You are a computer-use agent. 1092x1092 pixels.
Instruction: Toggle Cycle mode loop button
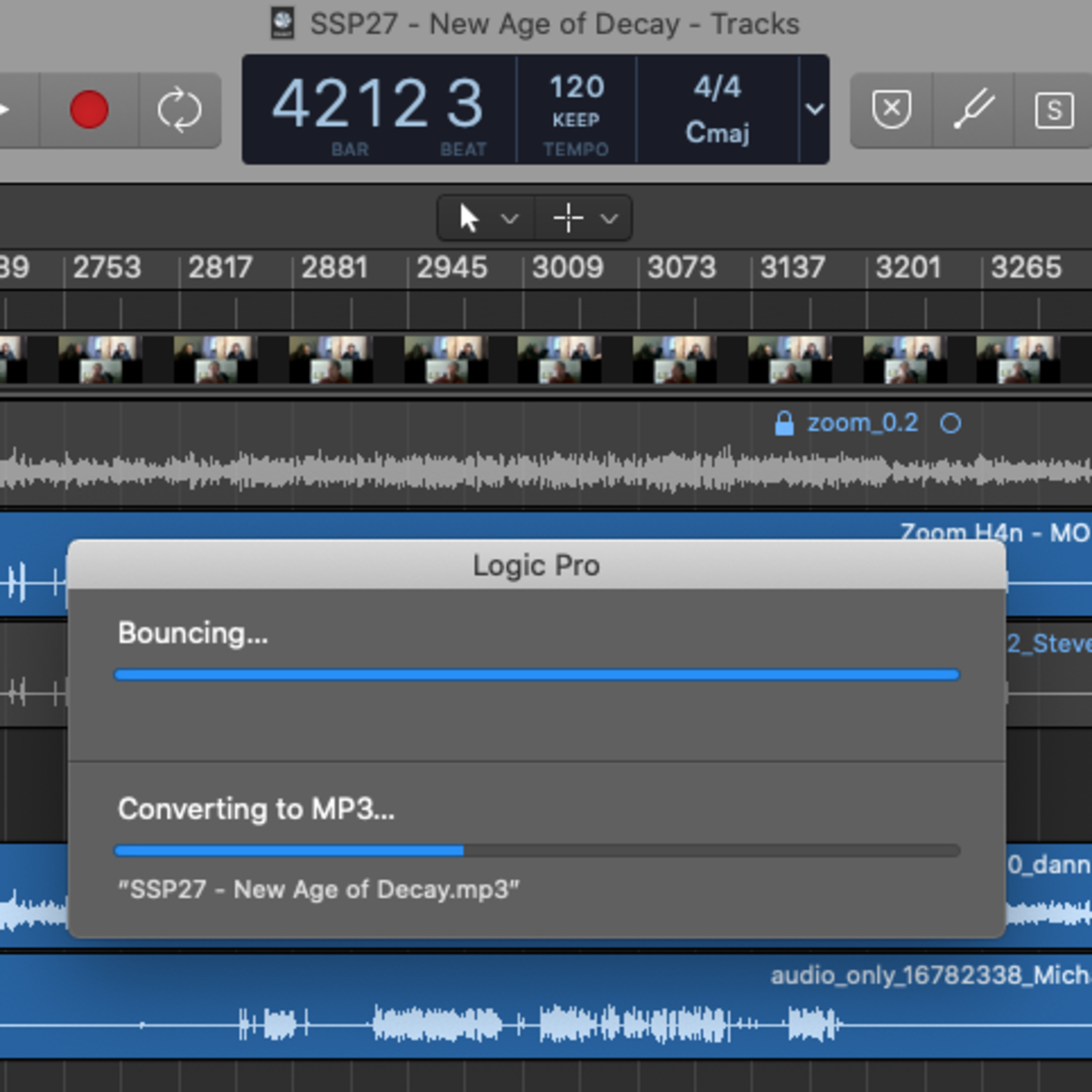(x=179, y=110)
